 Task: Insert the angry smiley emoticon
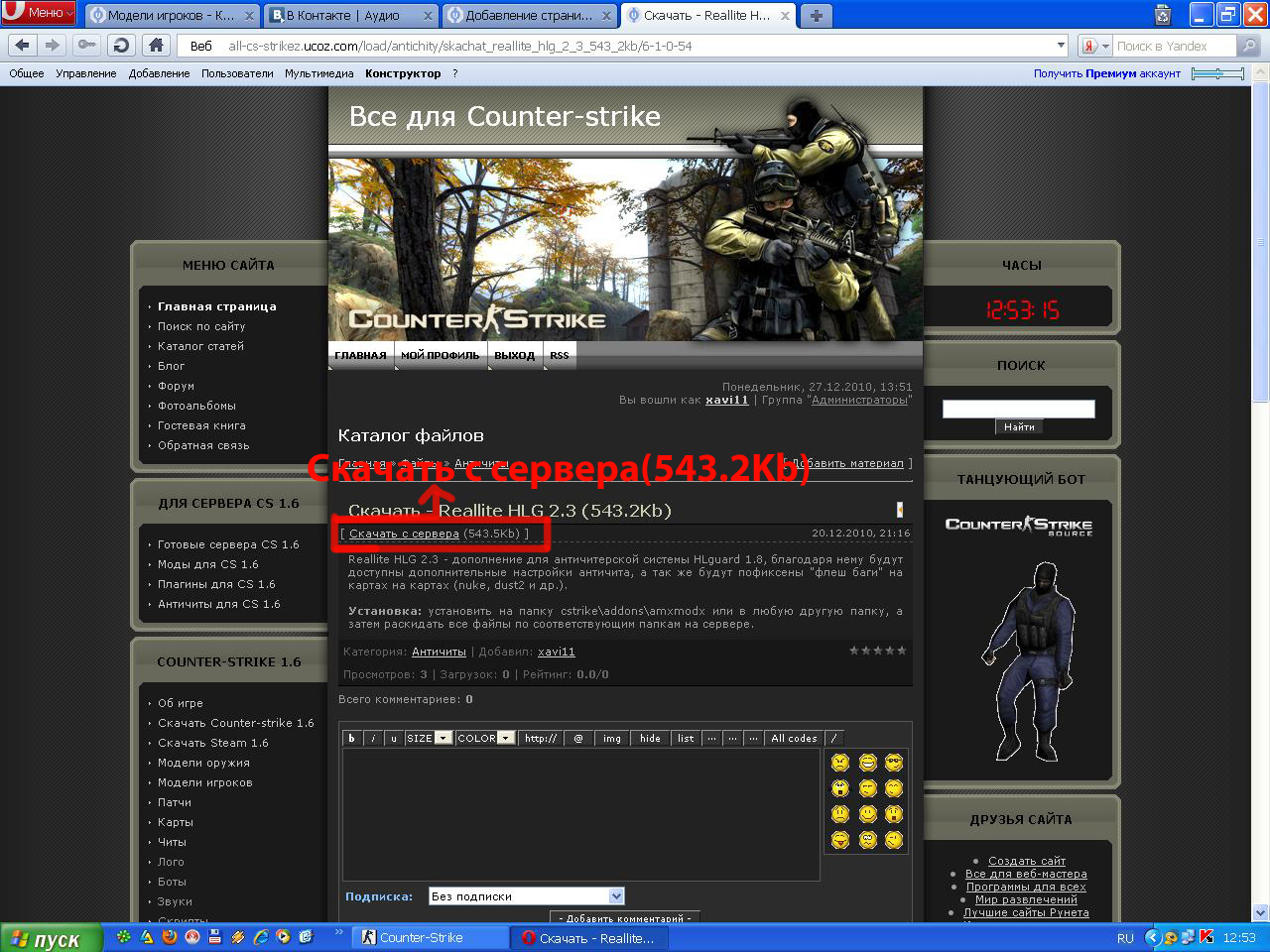(x=840, y=763)
